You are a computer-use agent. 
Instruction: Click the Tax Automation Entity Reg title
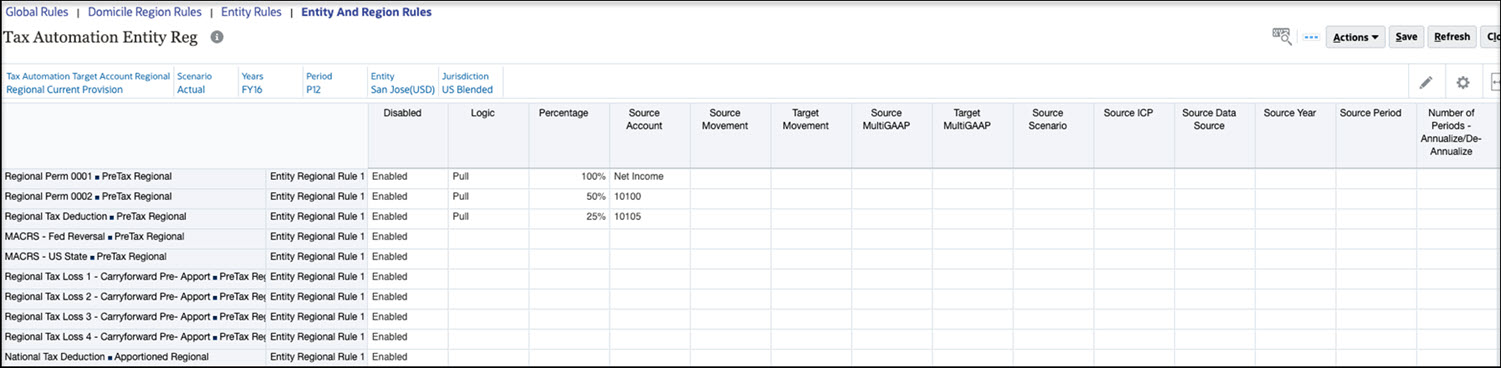100,37
